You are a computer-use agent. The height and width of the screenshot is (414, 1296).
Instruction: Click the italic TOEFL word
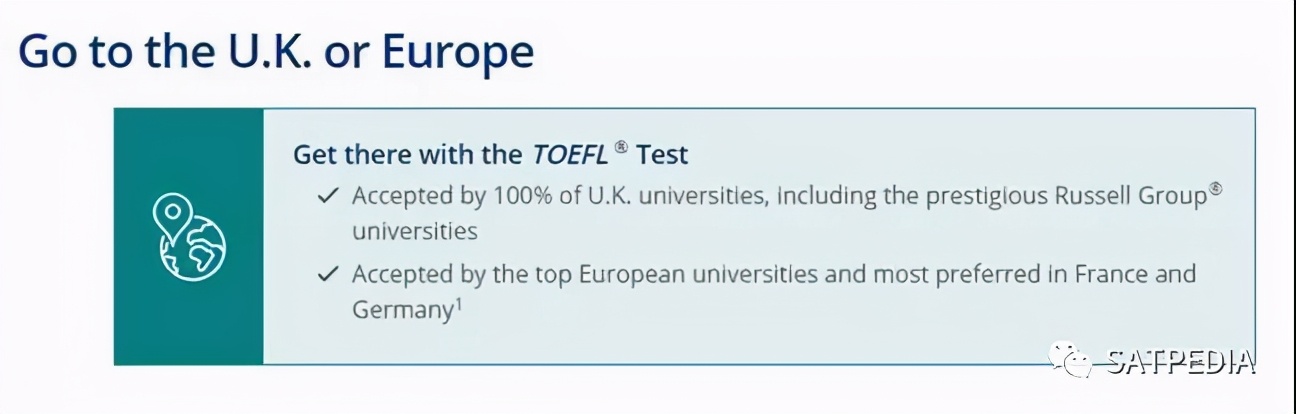569,155
